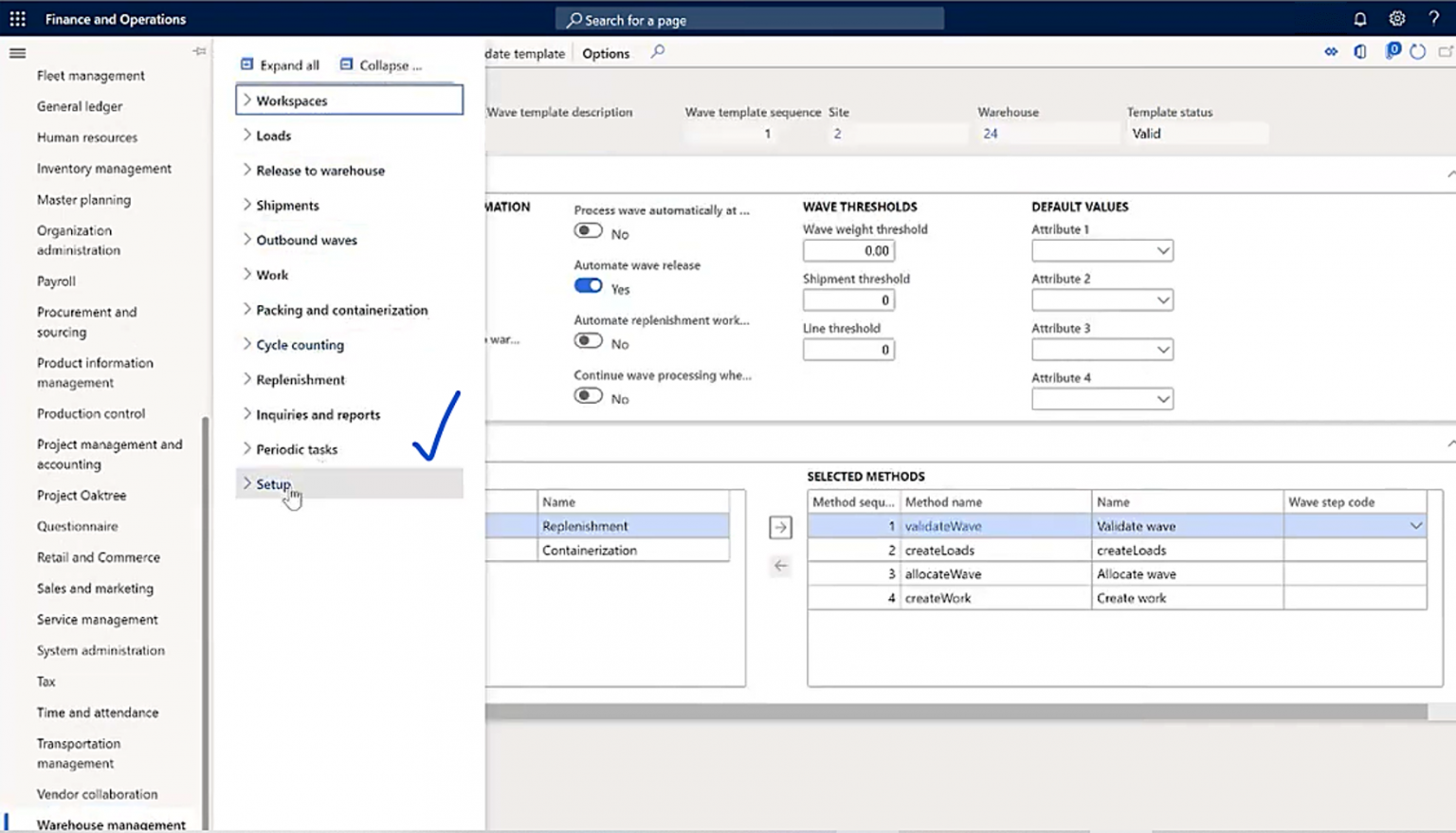This screenshot has width=1456, height=833.
Task: Click the hamburger navigation menu icon
Action: pyautogui.click(x=17, y=53)
